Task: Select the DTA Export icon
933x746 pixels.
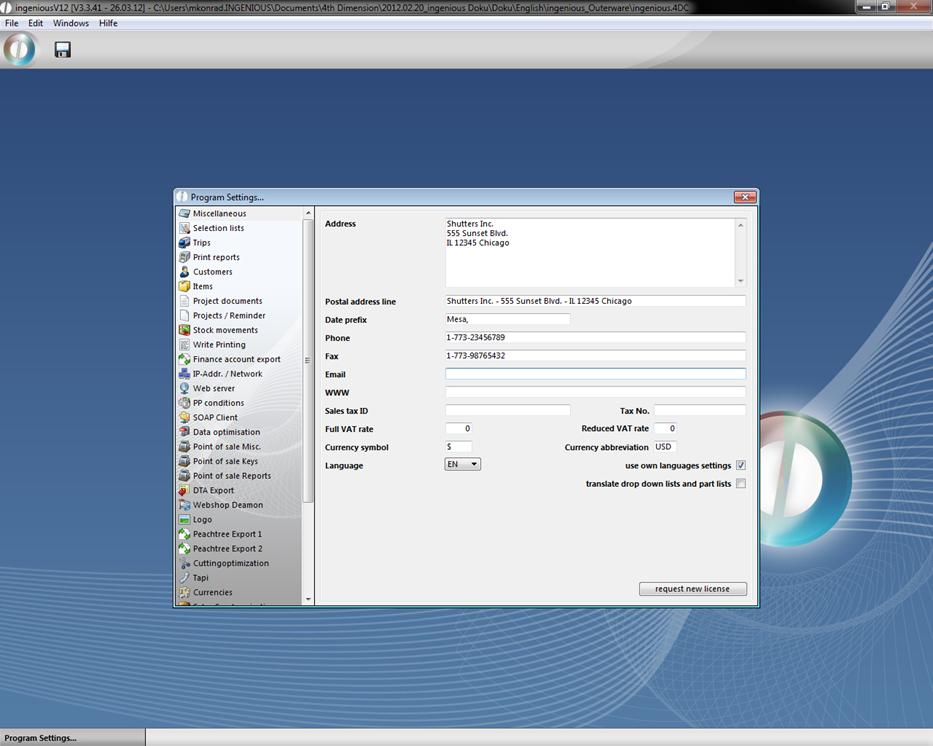Action: pyautogui.click(x=184, y=490)
